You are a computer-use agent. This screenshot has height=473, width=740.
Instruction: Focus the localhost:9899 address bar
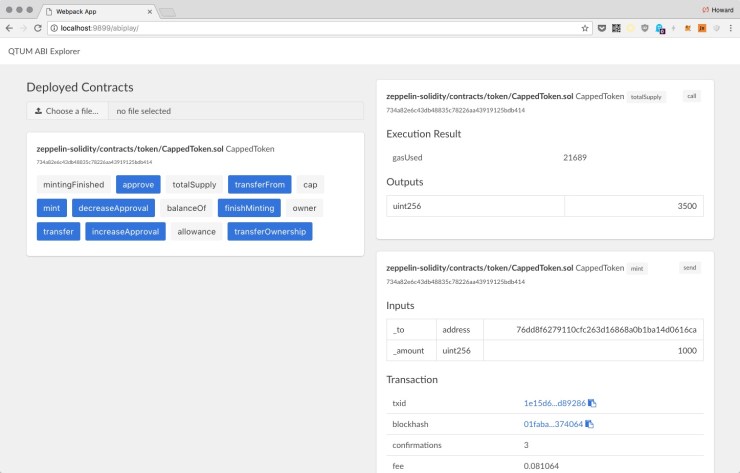[300, 29]
